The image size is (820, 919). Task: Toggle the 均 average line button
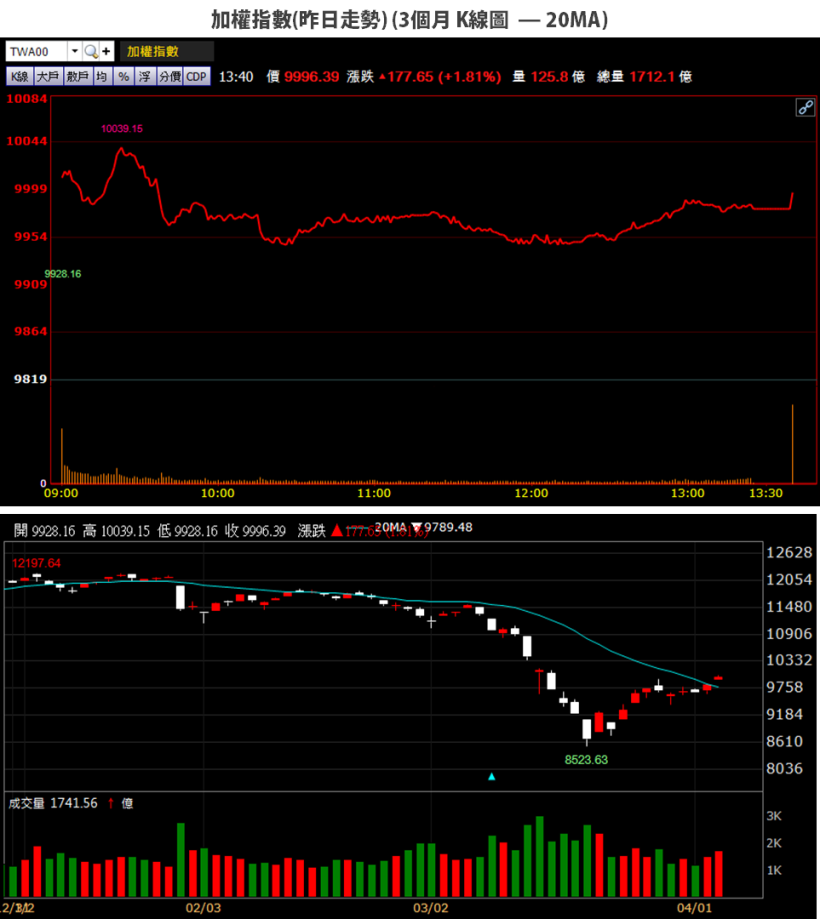(102, 76)
